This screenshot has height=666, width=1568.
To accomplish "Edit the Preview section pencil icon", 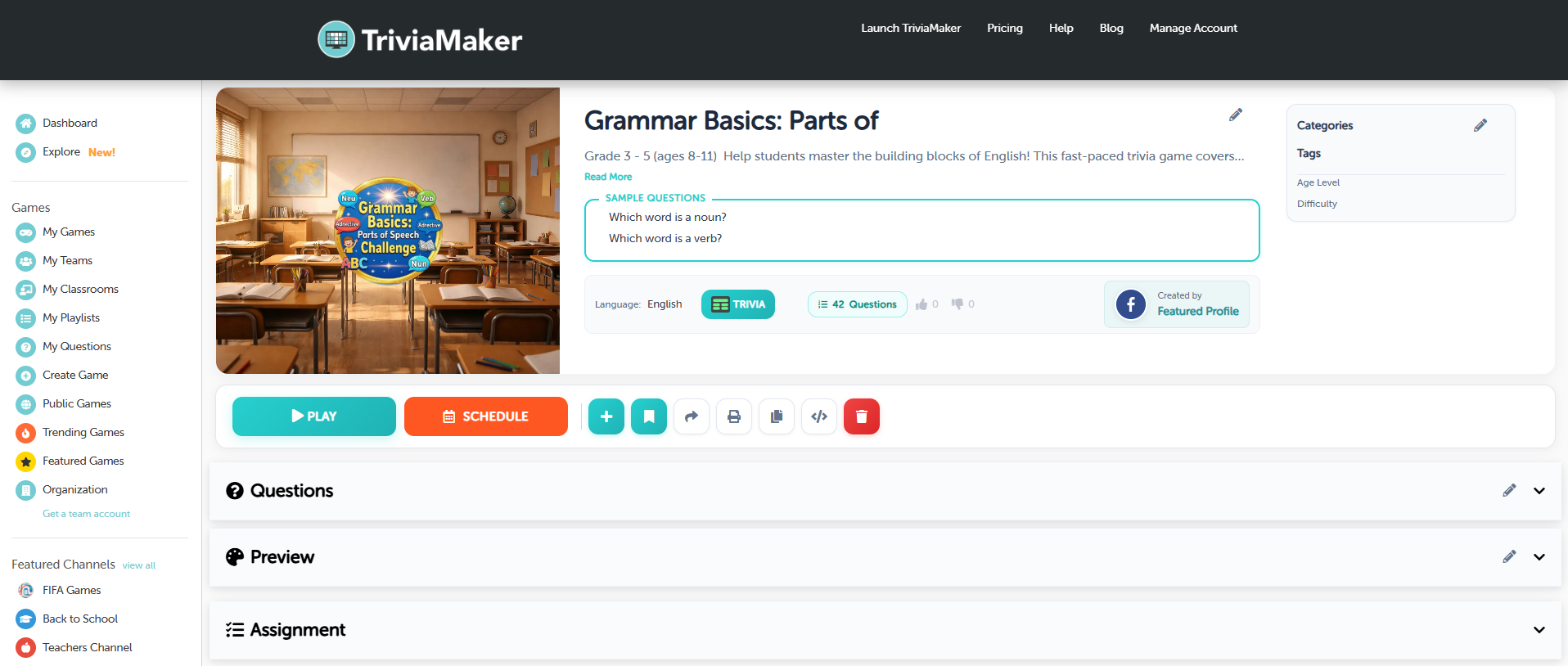I will click(1509, 557).
